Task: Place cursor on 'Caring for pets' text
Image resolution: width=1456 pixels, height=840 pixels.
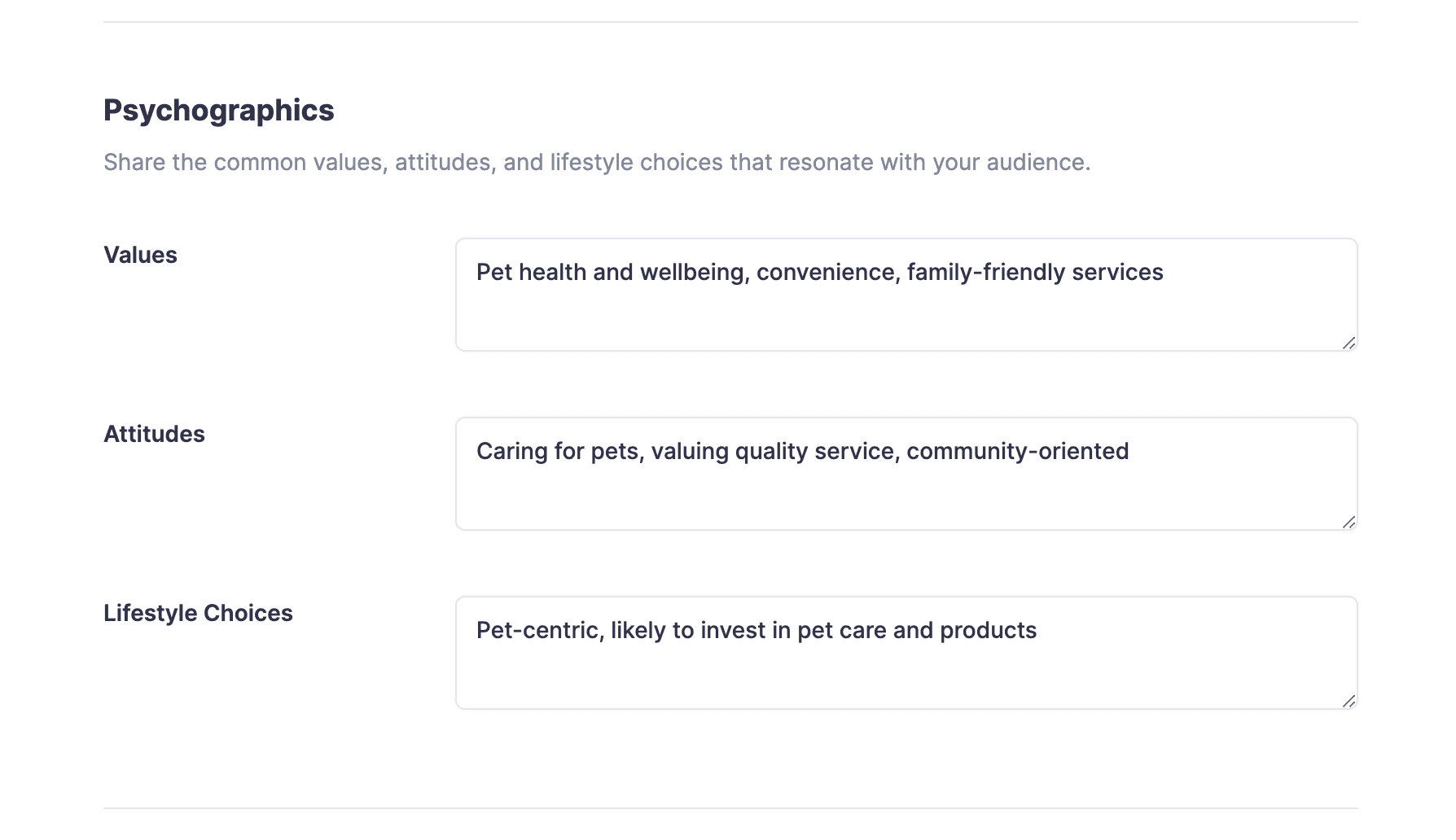Action: tap(559, 452)
